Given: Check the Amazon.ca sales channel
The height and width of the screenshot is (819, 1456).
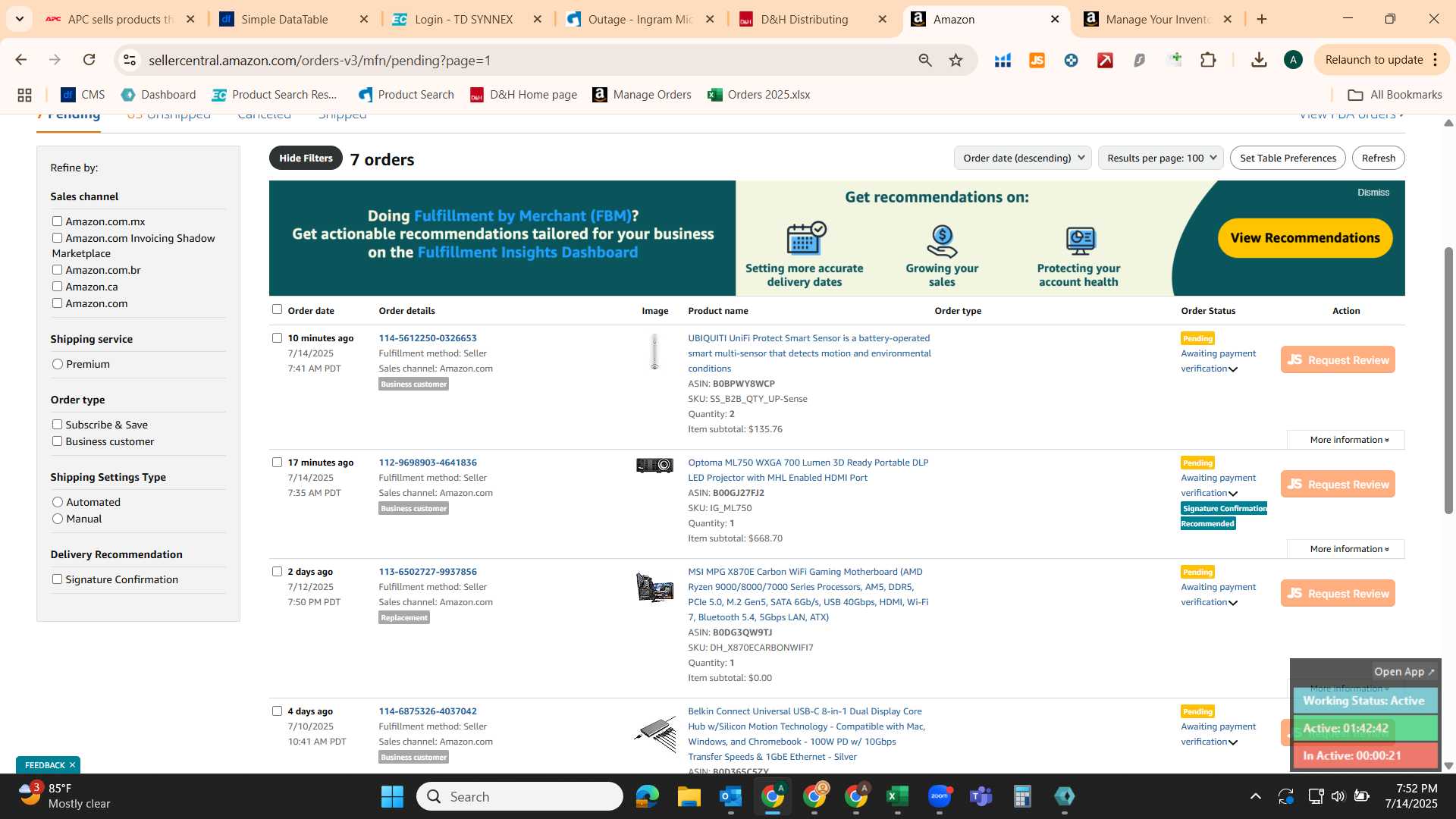Looking at the screenshot, I should point(57,287).
